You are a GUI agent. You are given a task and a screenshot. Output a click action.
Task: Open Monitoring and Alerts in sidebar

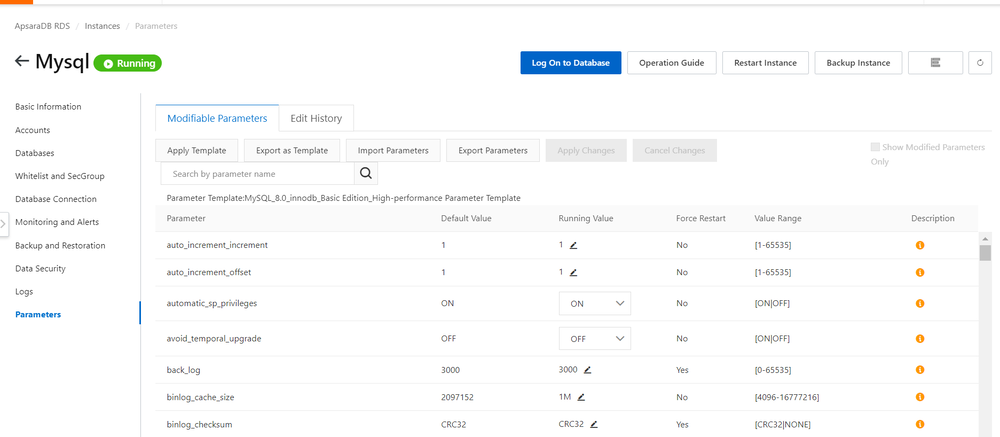pos(59,222)
